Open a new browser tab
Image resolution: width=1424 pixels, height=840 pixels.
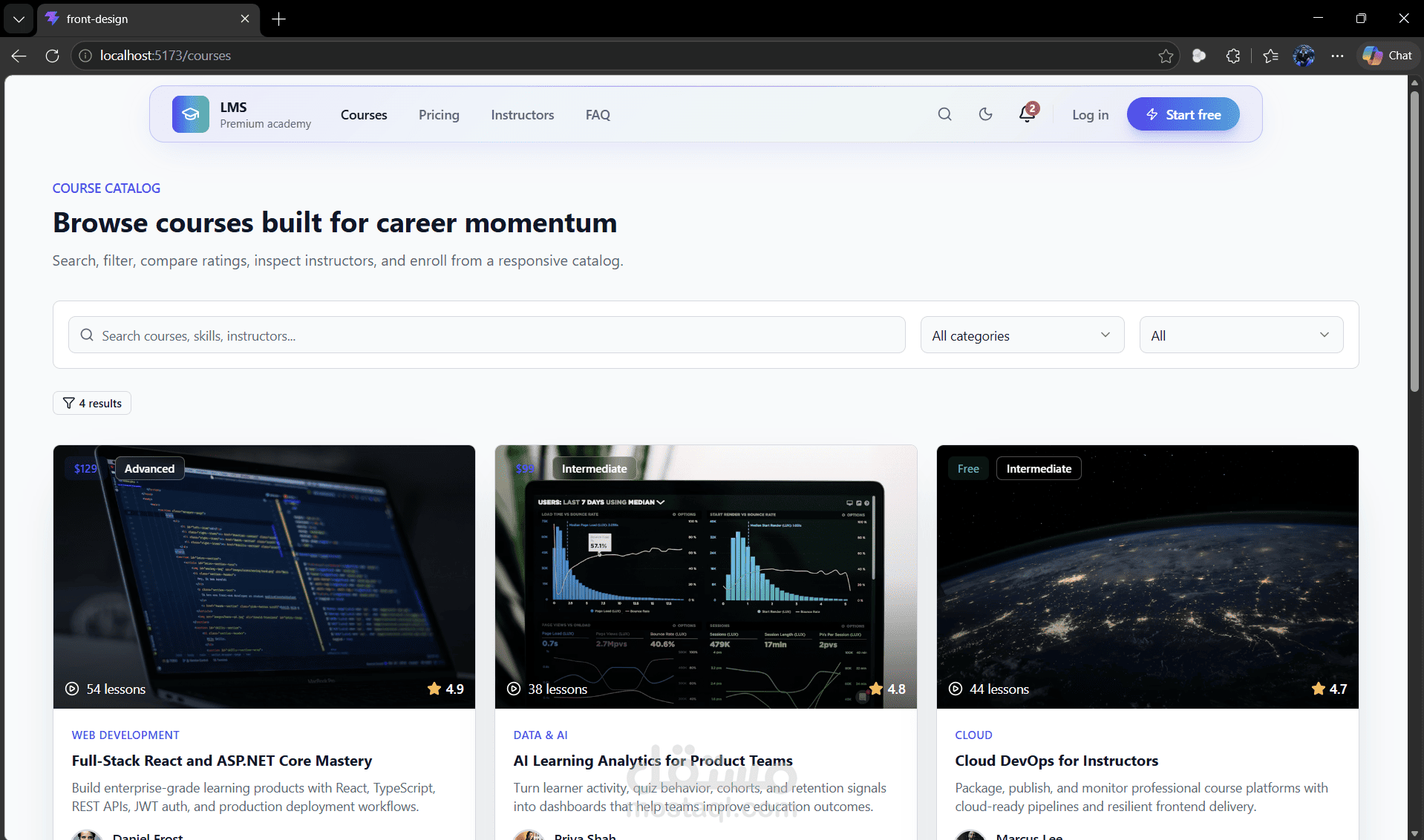[x=279, y=19]
